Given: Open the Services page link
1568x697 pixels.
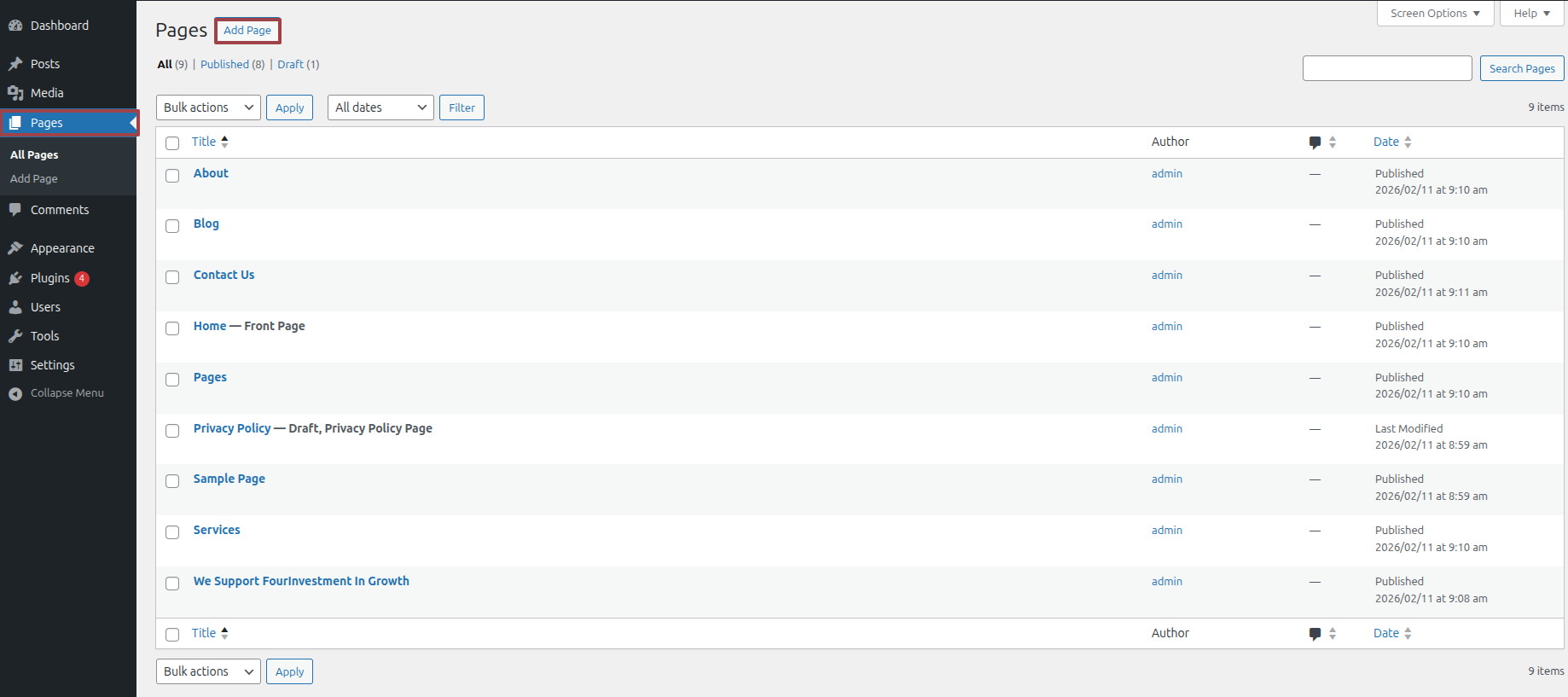Looking at the screenshot, I should point(217,530).
